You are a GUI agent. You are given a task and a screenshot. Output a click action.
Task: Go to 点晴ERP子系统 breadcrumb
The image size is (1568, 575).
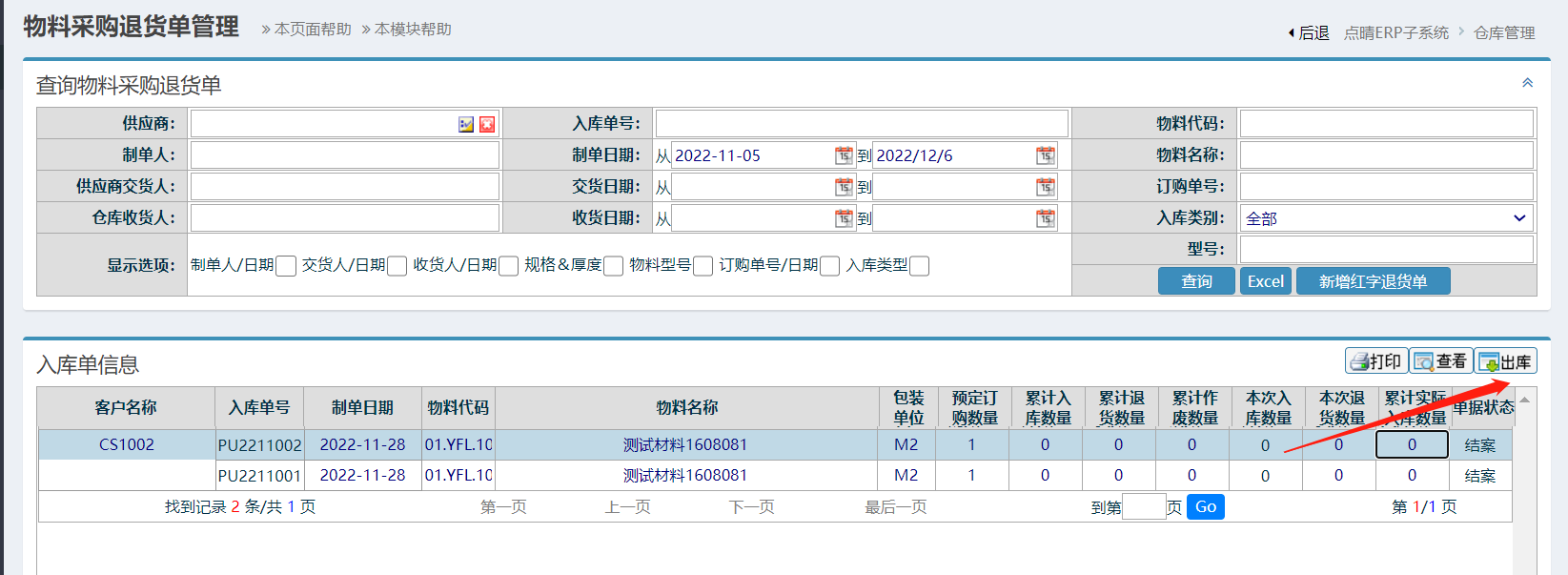tap(1395, 32)
